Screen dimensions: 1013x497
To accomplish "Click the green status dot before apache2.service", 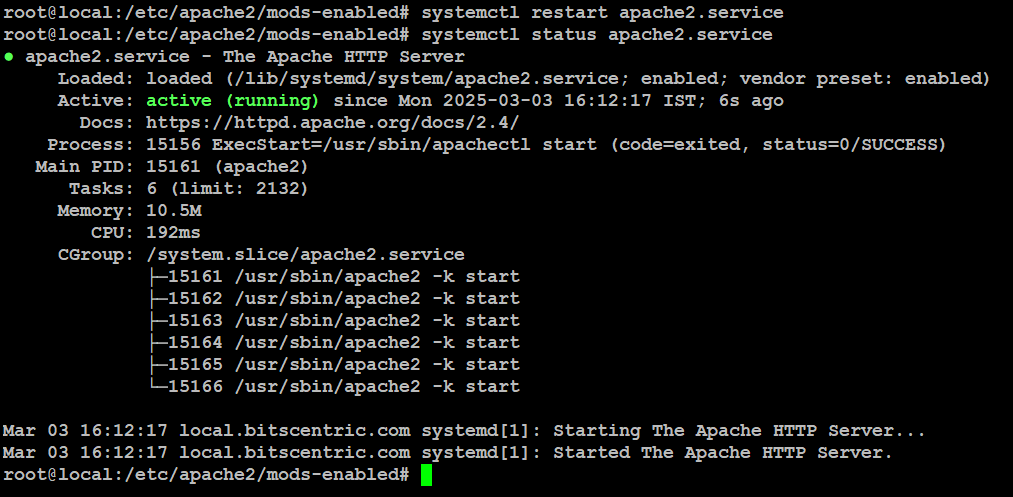I will 8,57.
